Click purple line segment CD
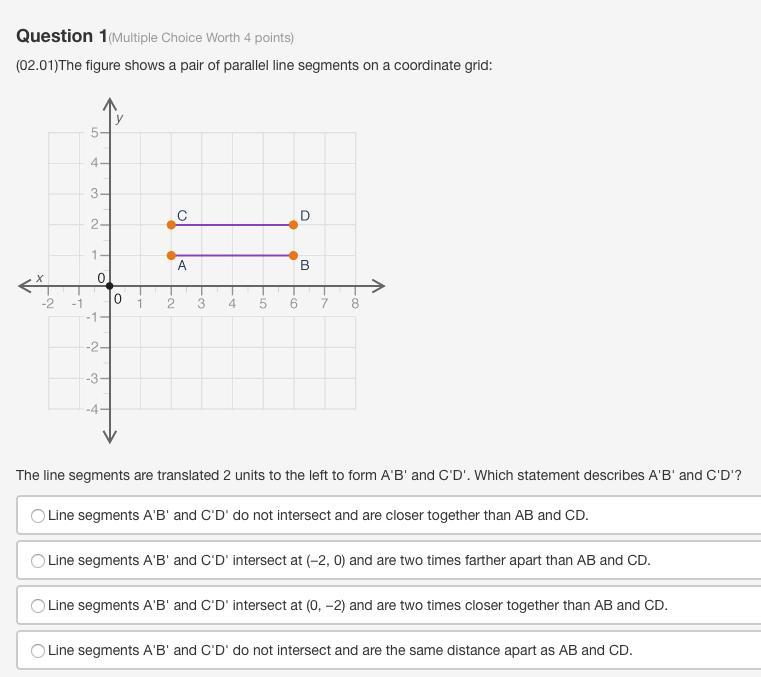Image resolution: width=761 pixels, height=677 pixels. coord(232,225)
